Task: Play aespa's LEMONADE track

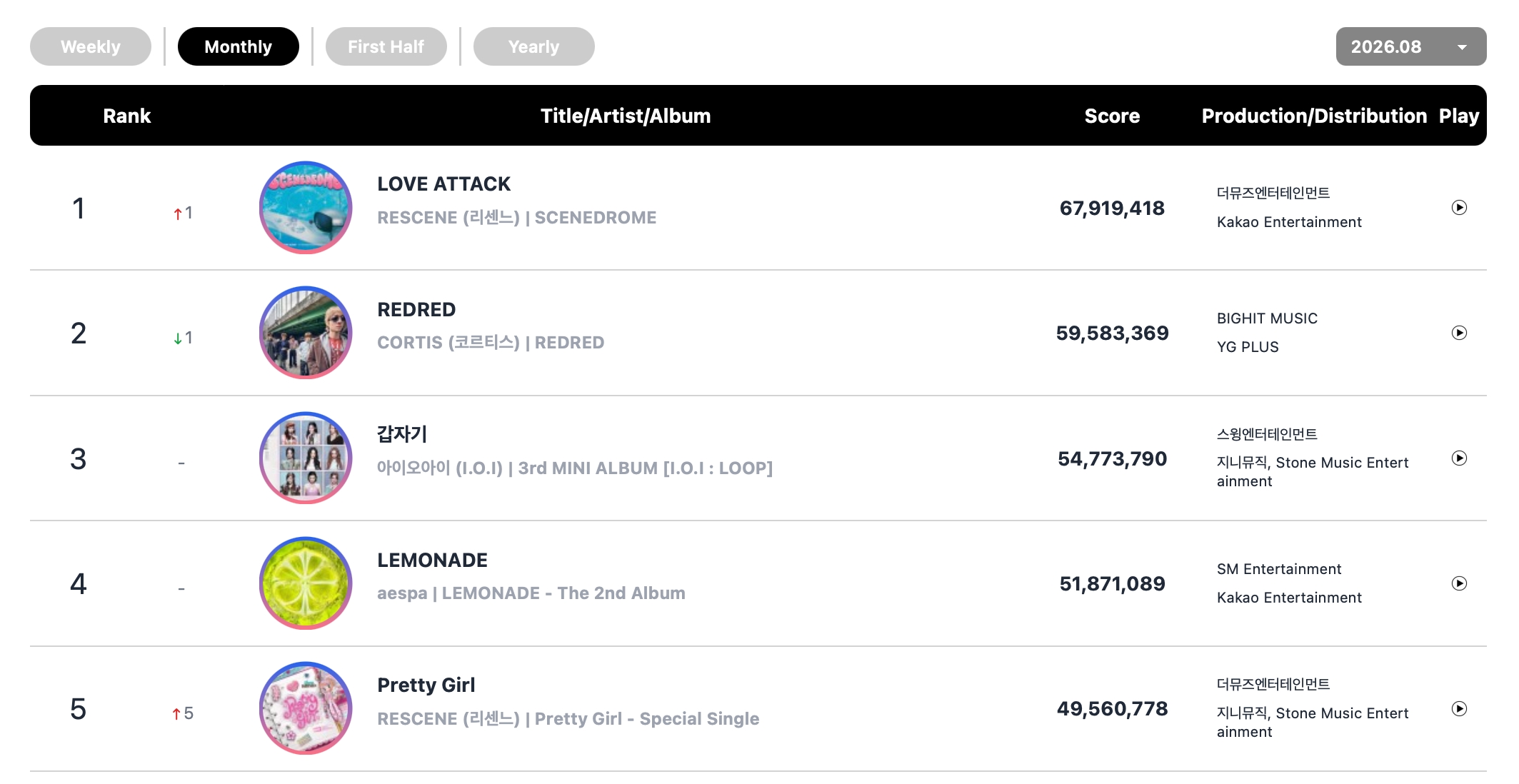Action: (x=1459, y=583)
